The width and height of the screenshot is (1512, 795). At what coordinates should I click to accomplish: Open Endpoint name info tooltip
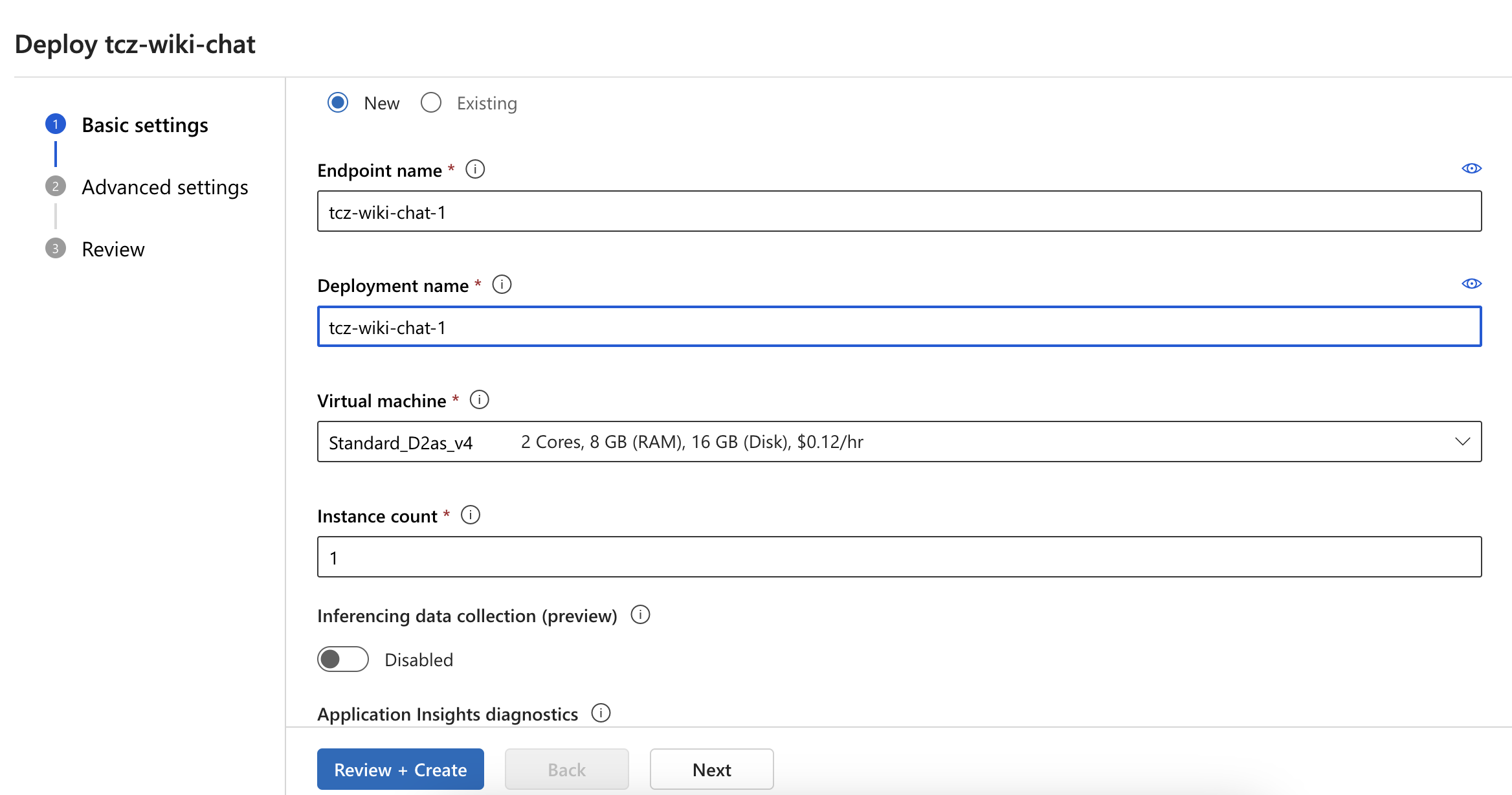pyautogui.click(x=475, y=169)
